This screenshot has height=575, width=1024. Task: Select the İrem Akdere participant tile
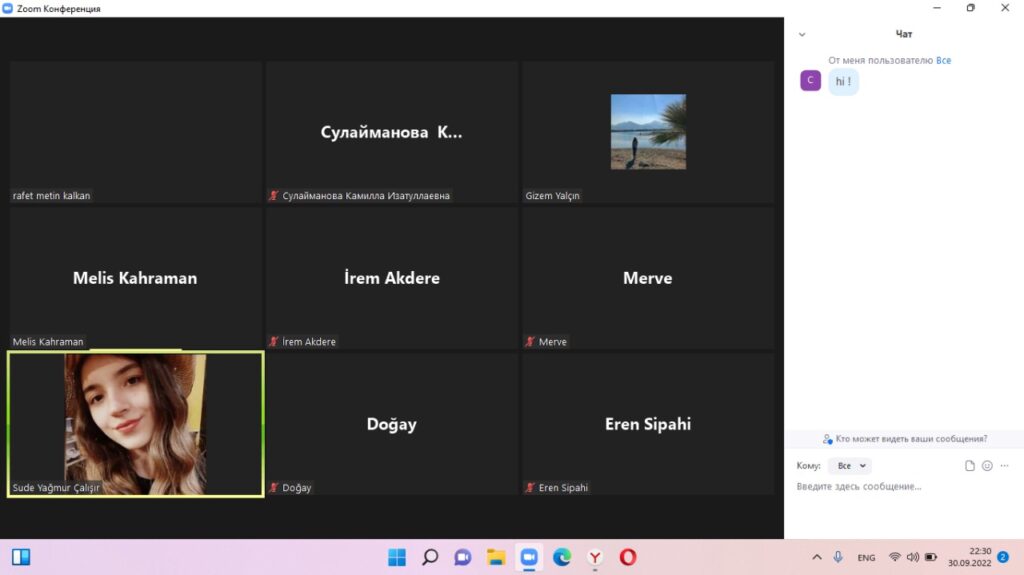point(392,278)
